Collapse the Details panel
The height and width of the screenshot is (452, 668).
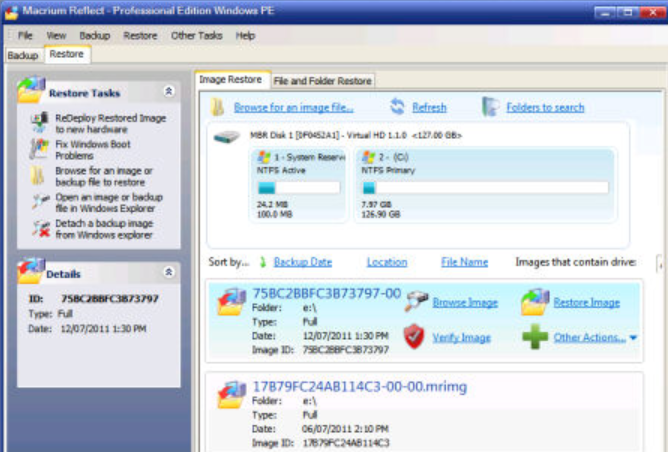tap(169, 272)
